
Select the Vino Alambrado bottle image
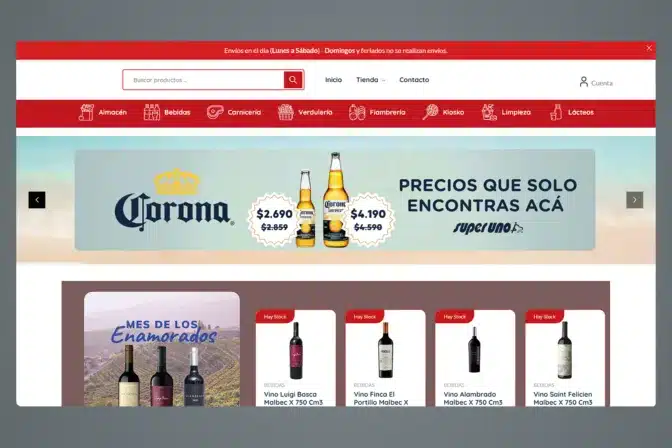[474, 350]
